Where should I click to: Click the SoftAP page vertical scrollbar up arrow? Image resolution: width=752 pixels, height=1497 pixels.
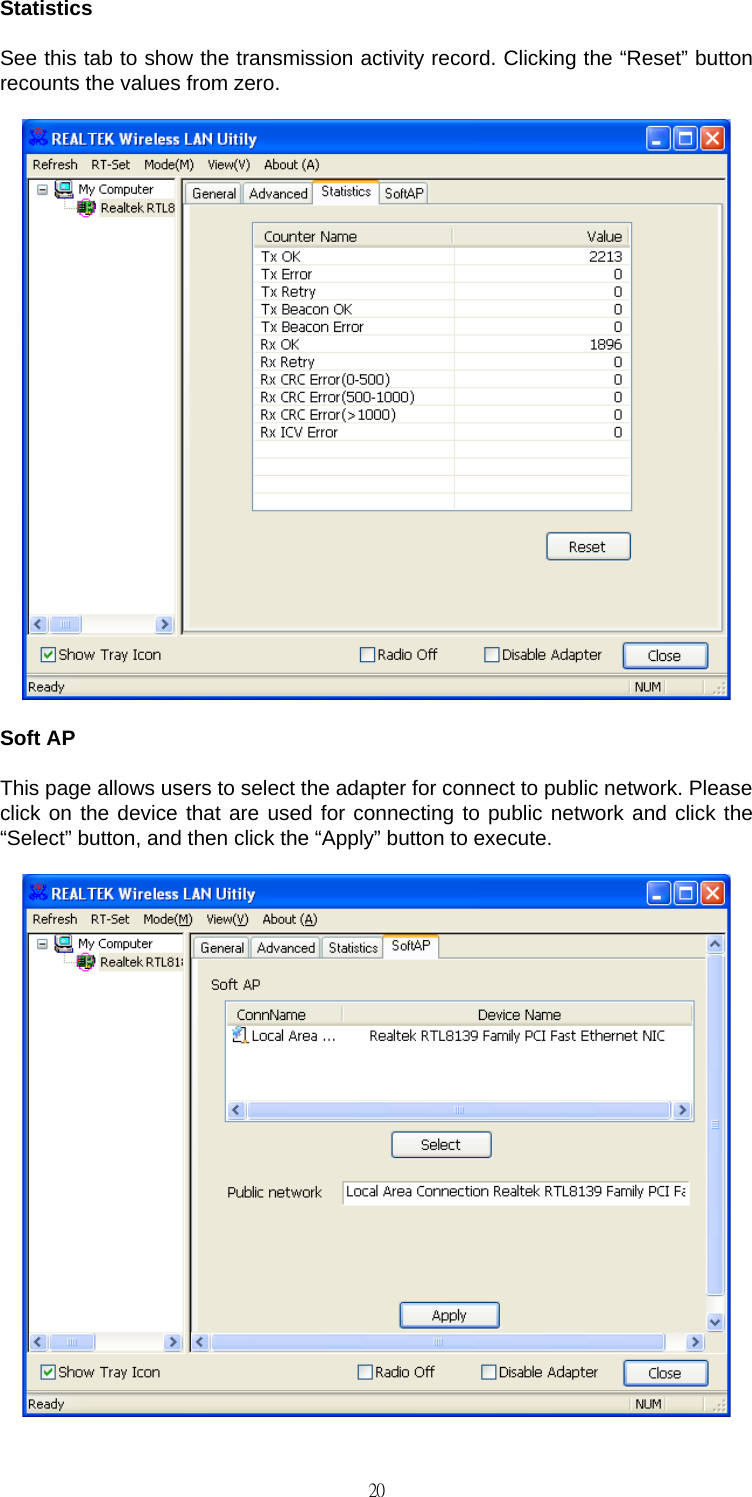point(715,944)
